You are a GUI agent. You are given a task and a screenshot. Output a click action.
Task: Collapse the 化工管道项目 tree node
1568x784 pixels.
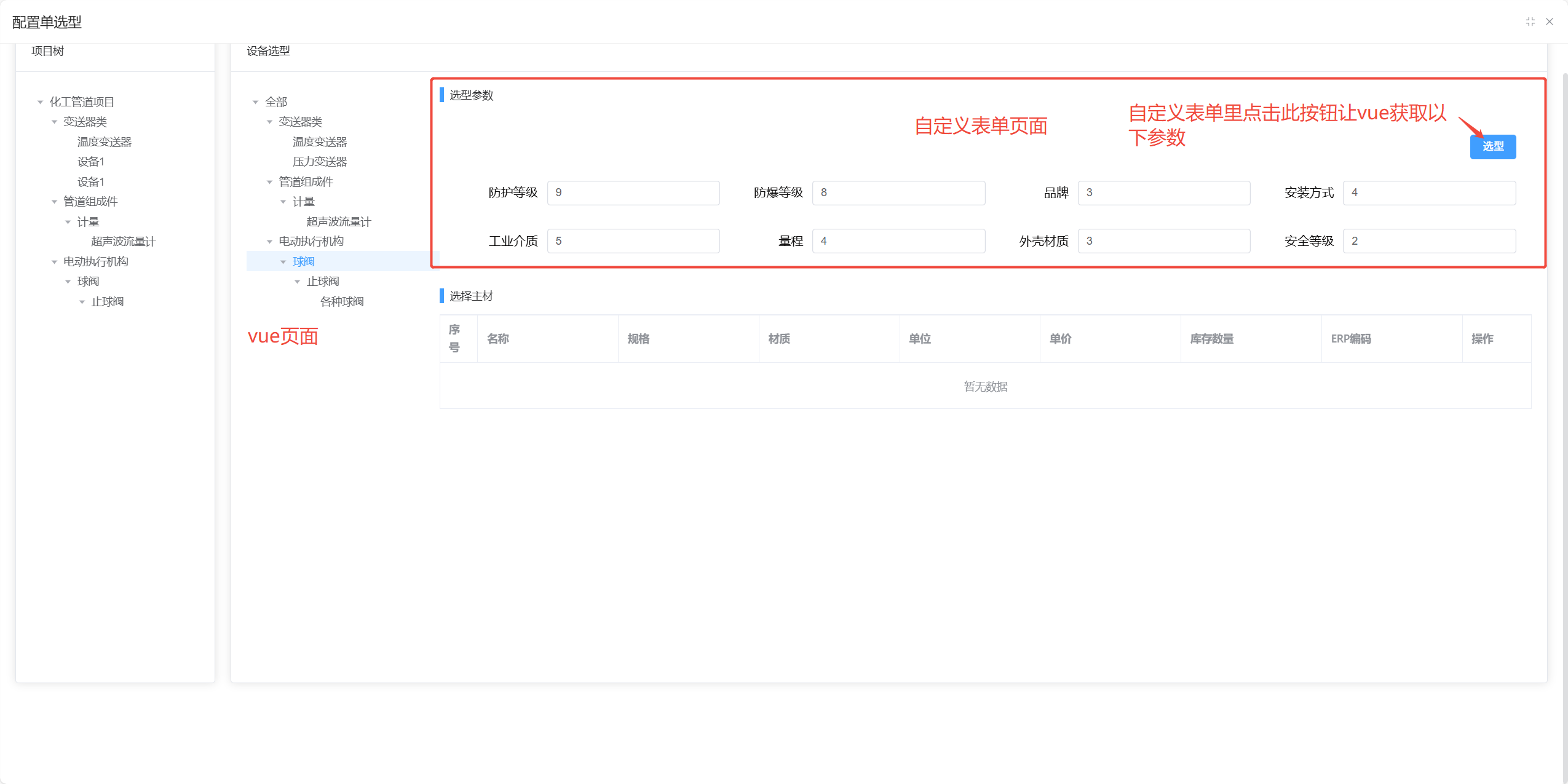[x=40, y=102]
